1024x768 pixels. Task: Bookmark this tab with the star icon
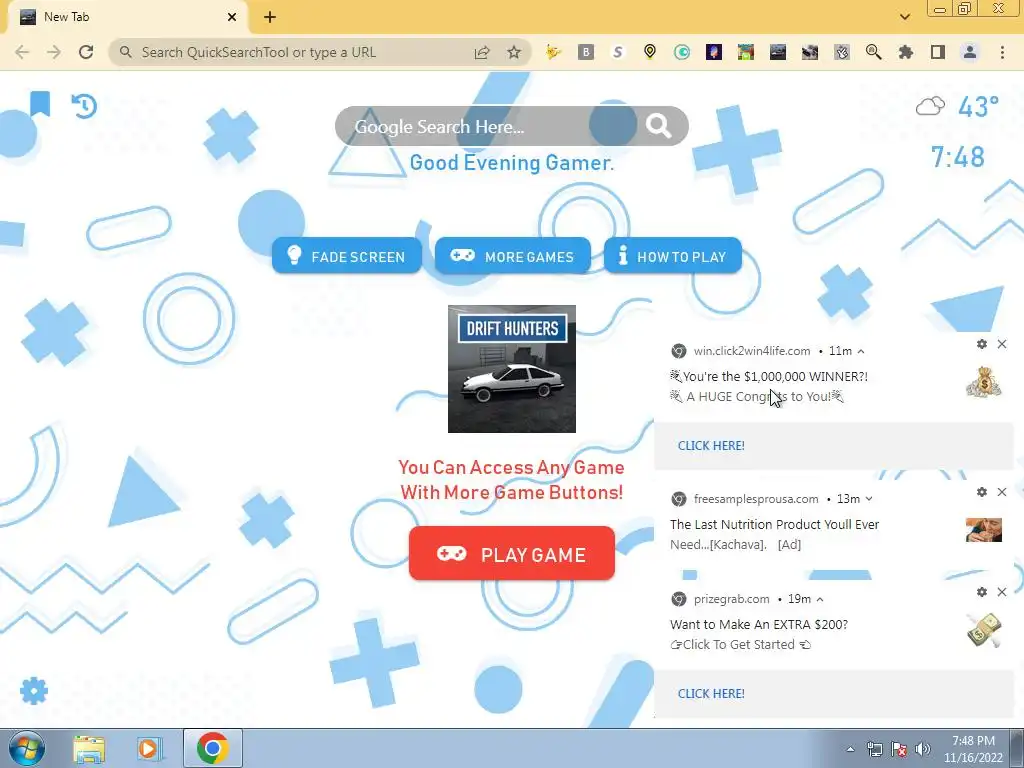tap(514, 52)
